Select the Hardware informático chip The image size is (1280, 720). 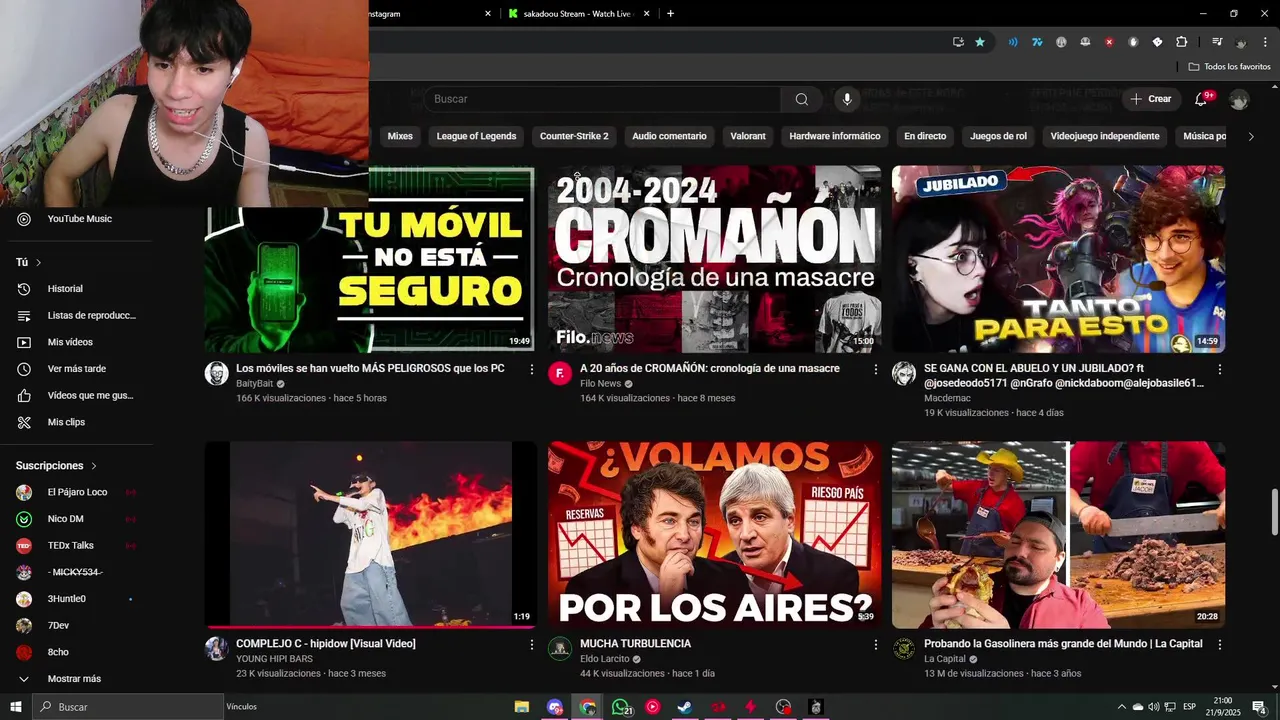(x=835, y=136)
